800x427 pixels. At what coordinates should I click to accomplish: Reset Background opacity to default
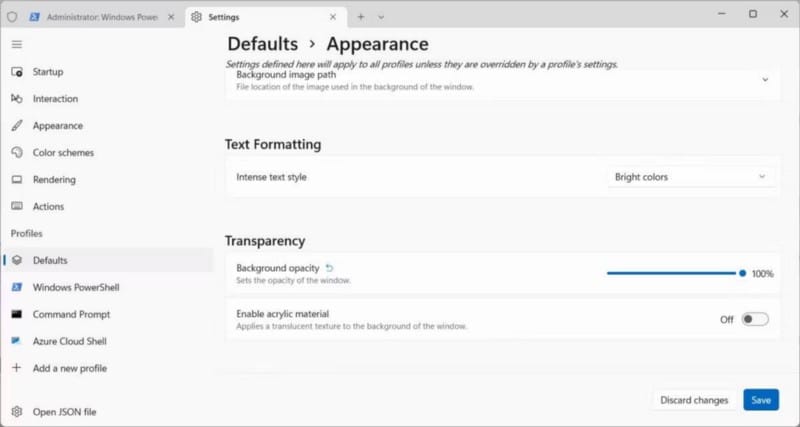(330, 268)
